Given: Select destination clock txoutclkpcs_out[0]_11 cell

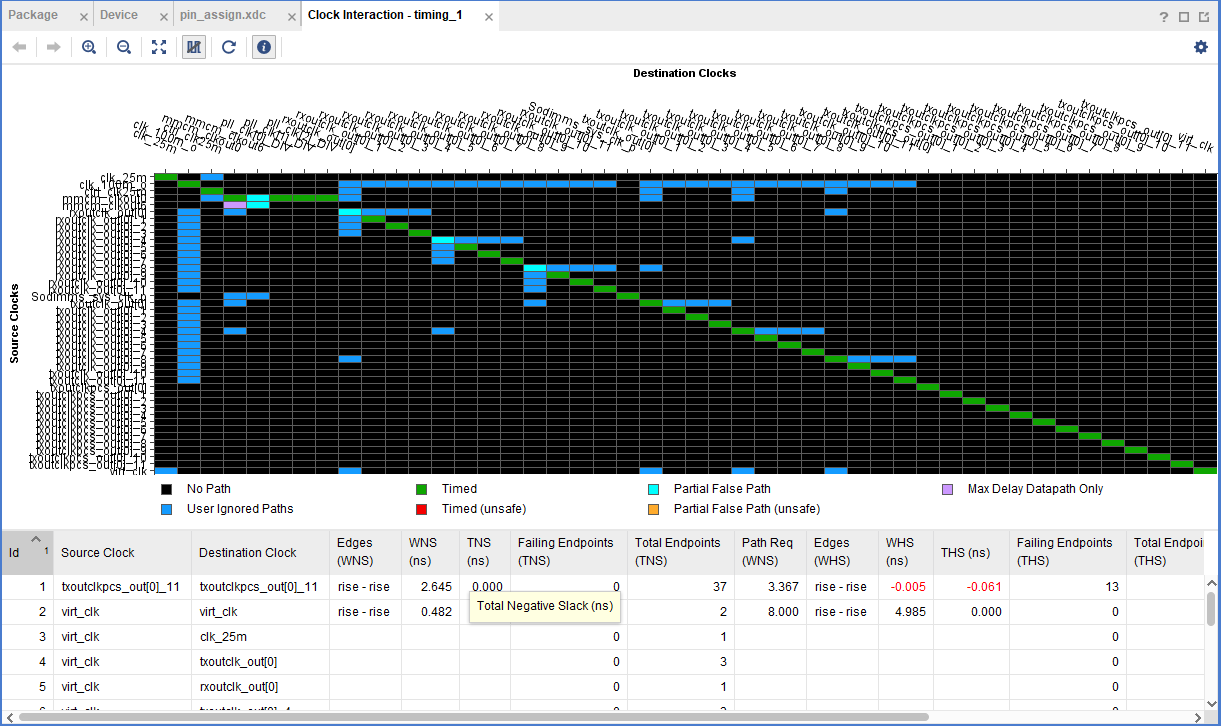Looking at the screenshot, I should pyautogui.click(x=258, y=587).
